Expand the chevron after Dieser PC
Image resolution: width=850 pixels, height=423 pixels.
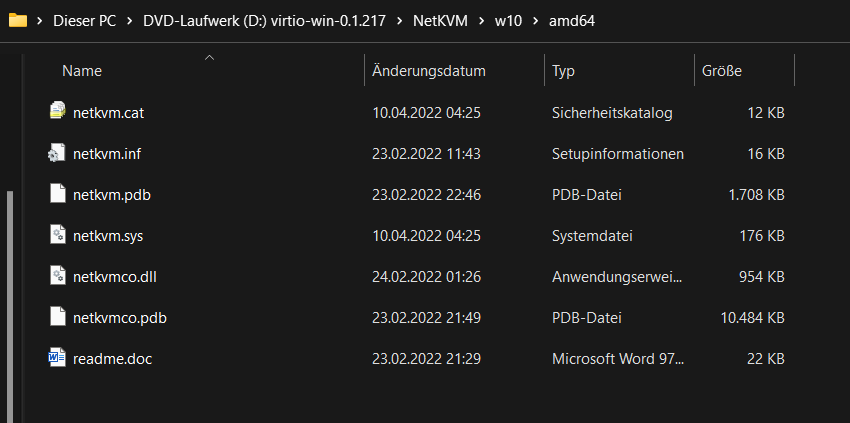pos(130,21)
